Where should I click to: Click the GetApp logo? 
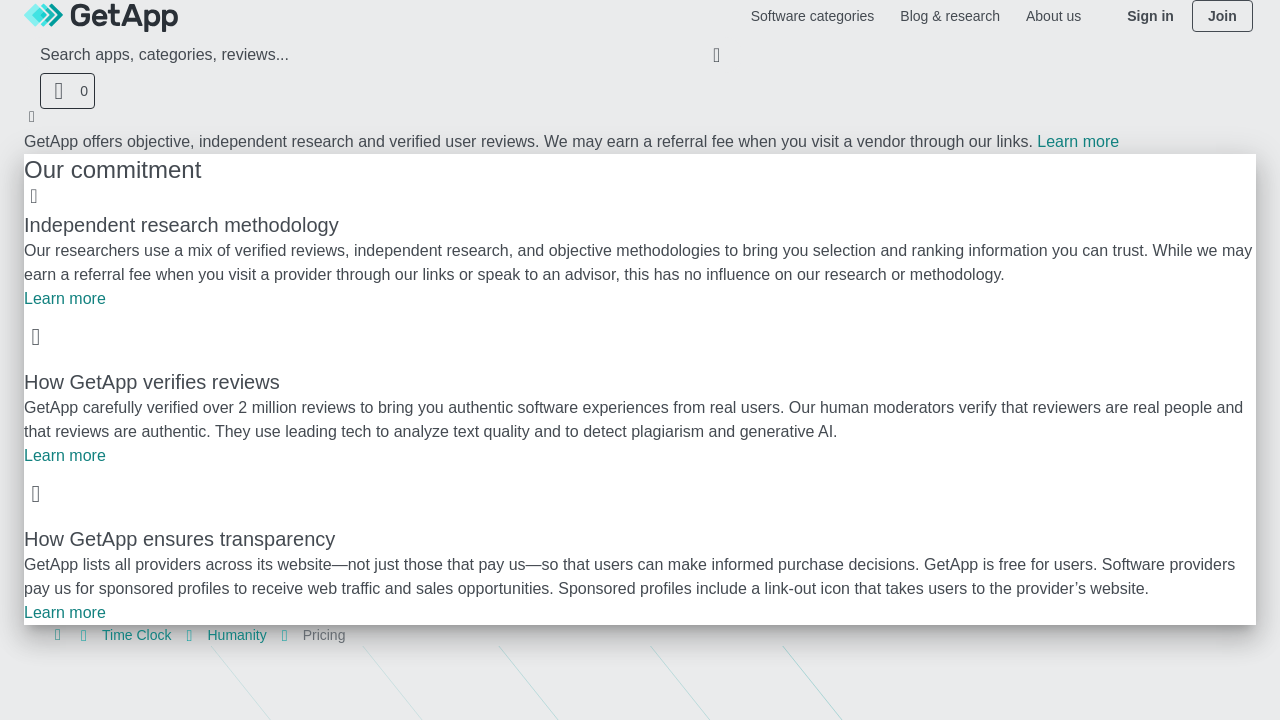point(101,16)
